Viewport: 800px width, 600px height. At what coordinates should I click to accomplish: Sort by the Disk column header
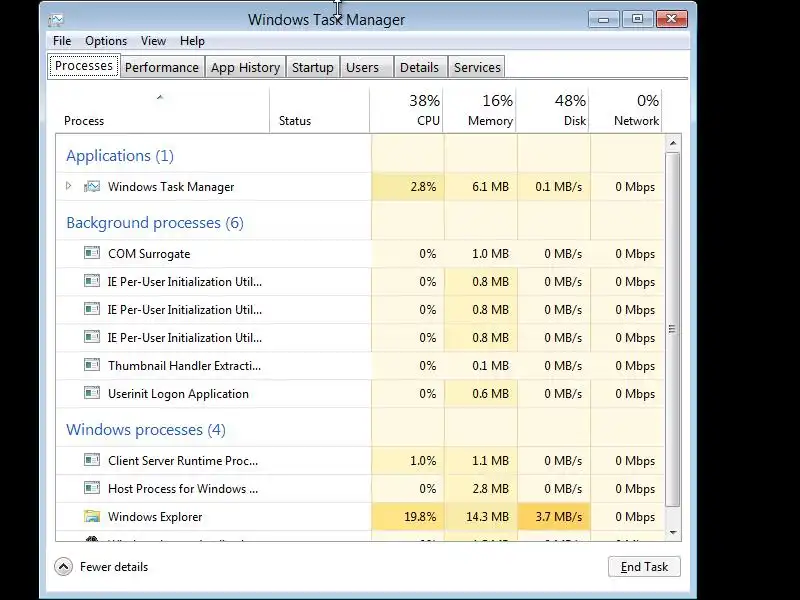(x=553, y=111)
